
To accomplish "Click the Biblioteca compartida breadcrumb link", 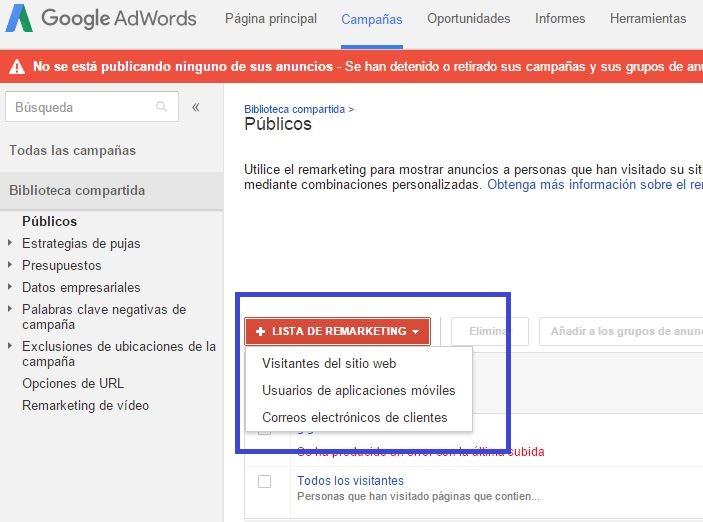I will point(295,109).
